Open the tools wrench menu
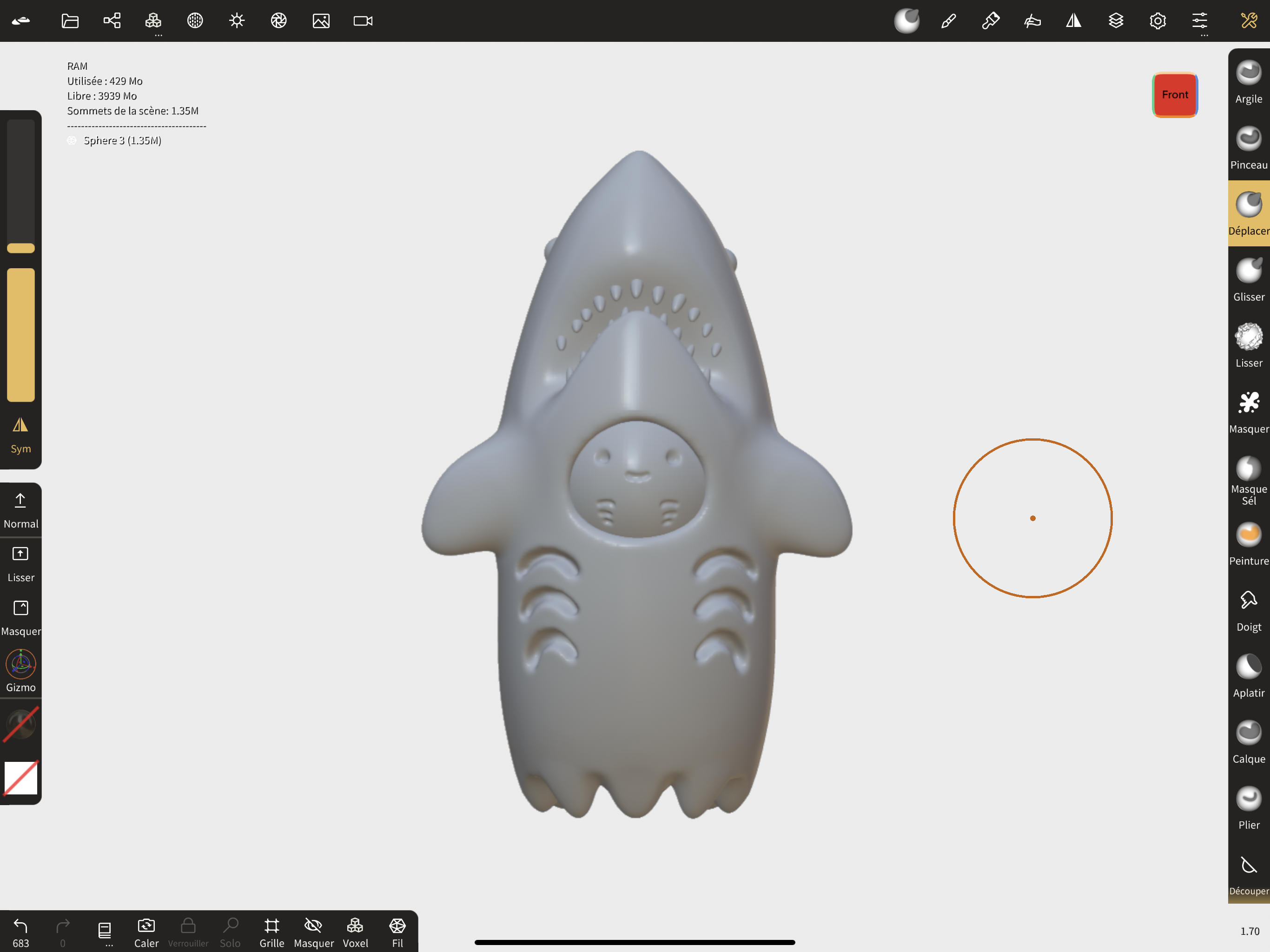This screenshot has height=952, width=1270. click(1249, 21)
